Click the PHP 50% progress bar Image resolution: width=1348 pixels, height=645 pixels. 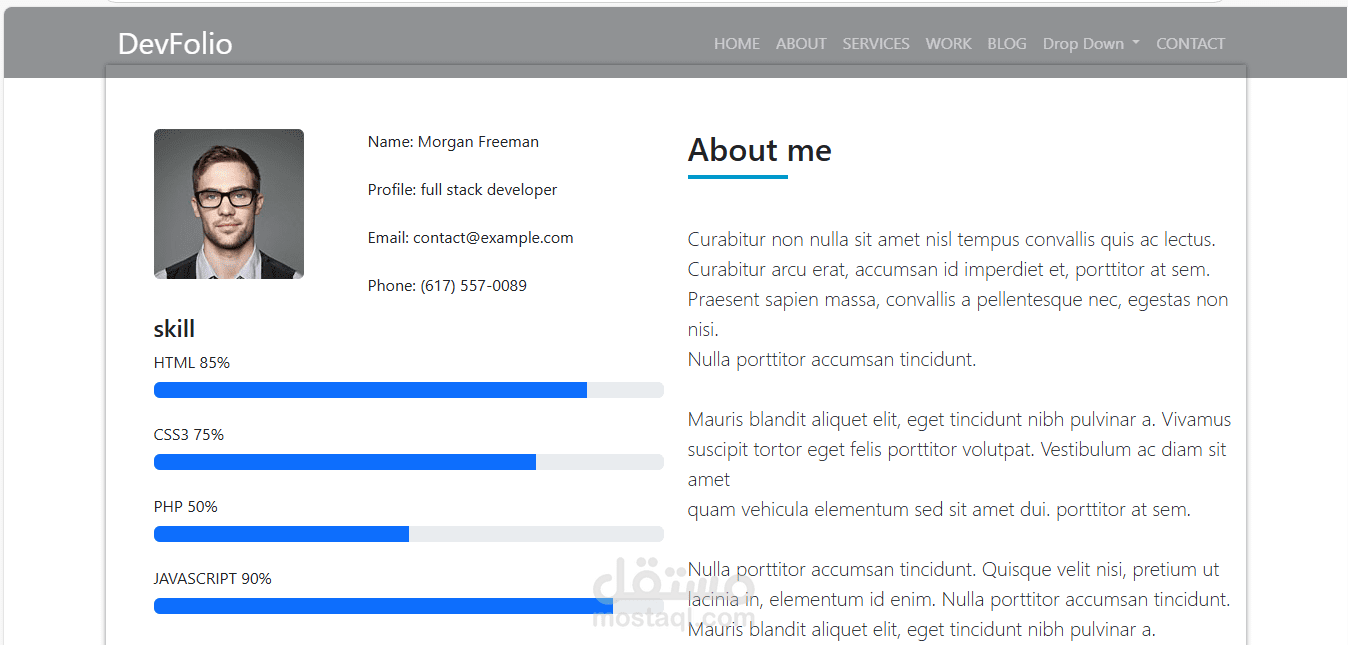(409, 534)
